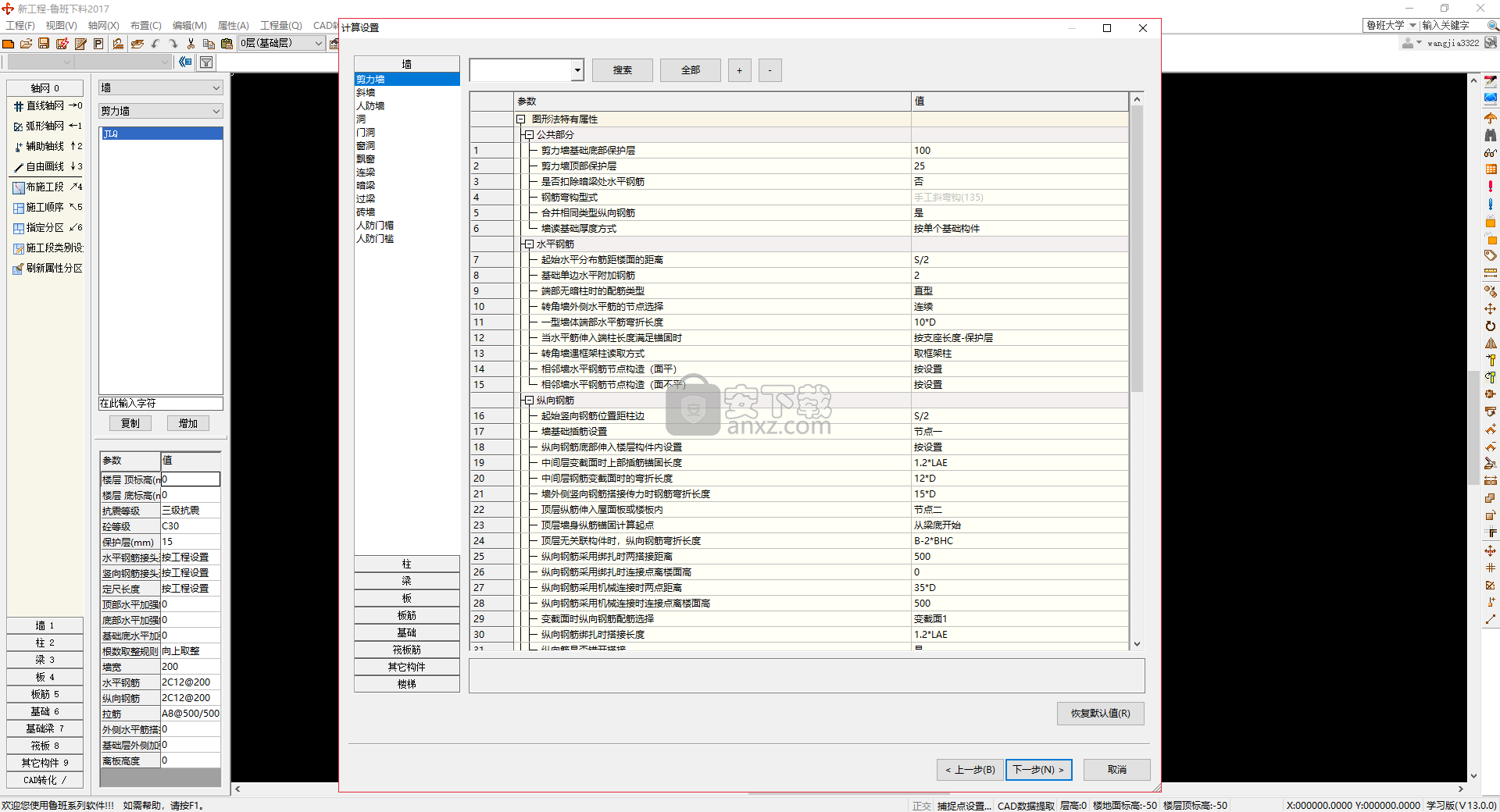Click the 复制 copy button in left panel

[x=130, y=423]
